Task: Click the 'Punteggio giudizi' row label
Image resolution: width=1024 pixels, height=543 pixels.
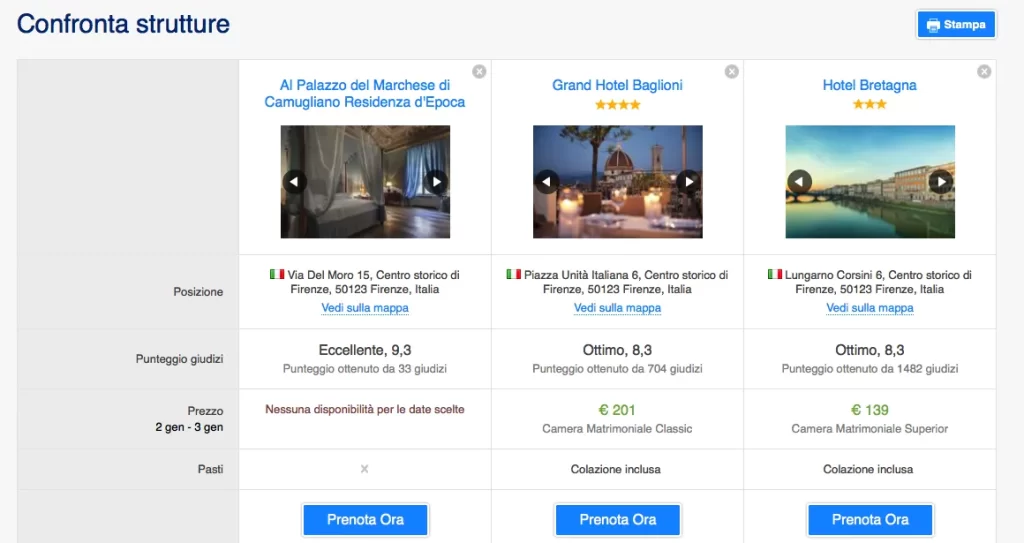Action: [180, 359]
